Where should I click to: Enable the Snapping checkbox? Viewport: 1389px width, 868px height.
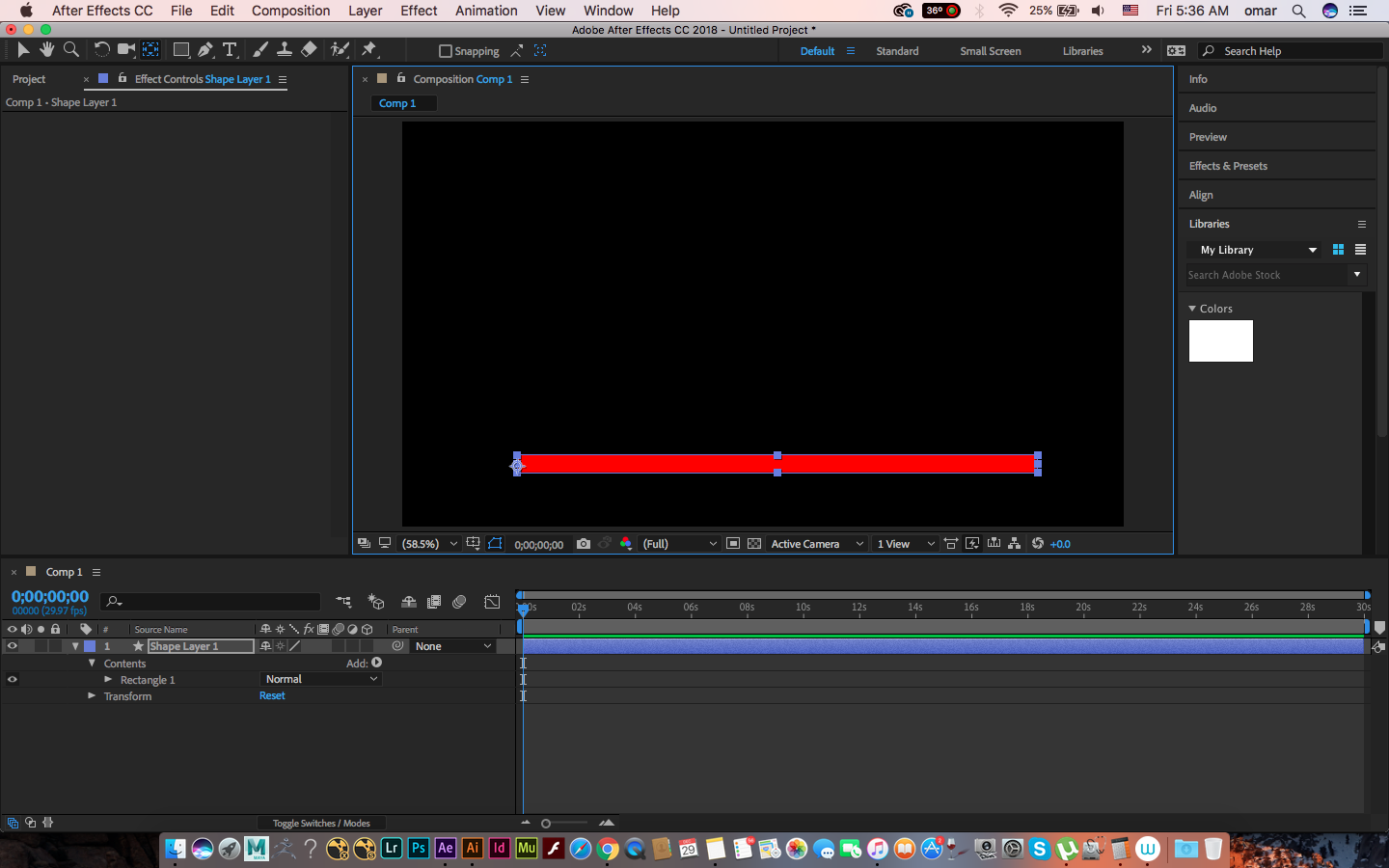point(446,51)
